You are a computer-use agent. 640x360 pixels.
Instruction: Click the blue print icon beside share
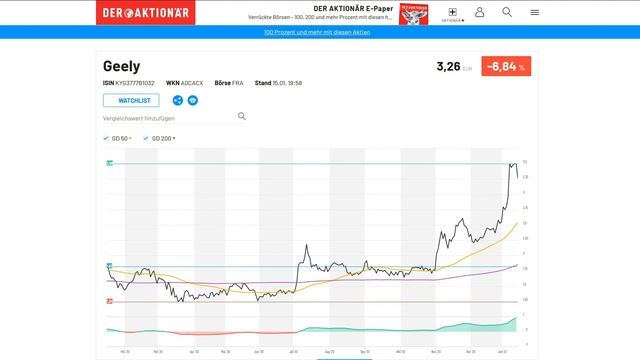(193, 100)
